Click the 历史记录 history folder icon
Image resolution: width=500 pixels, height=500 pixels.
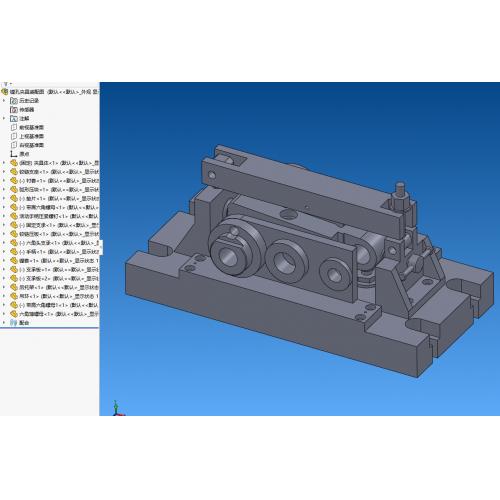[14, 101]
